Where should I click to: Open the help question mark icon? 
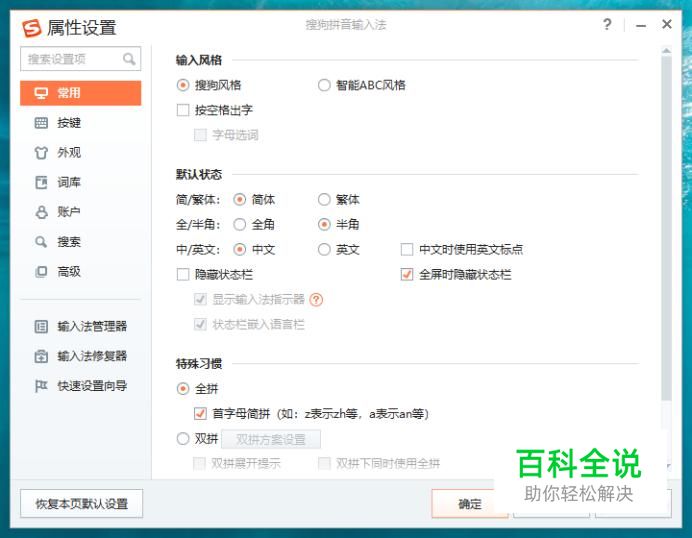click(x=607, y=24)
